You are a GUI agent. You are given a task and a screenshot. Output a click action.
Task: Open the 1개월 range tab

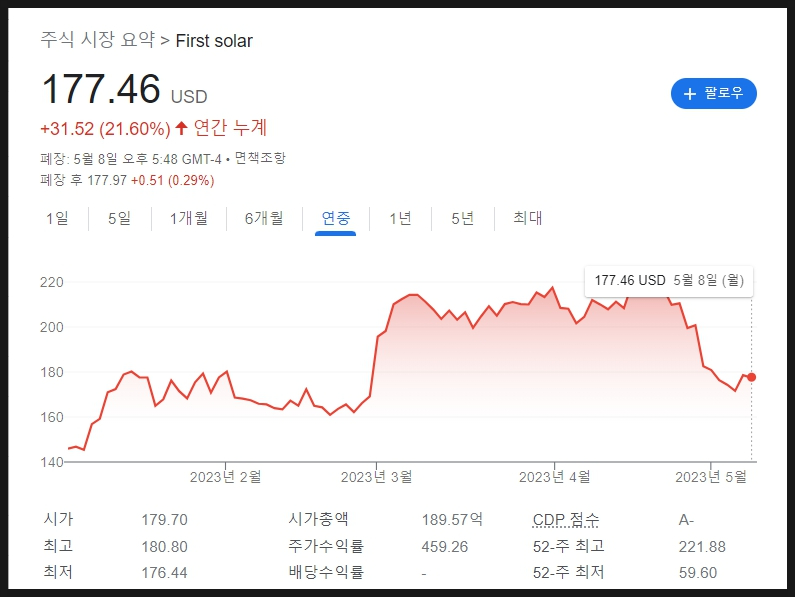coord(189,218)
